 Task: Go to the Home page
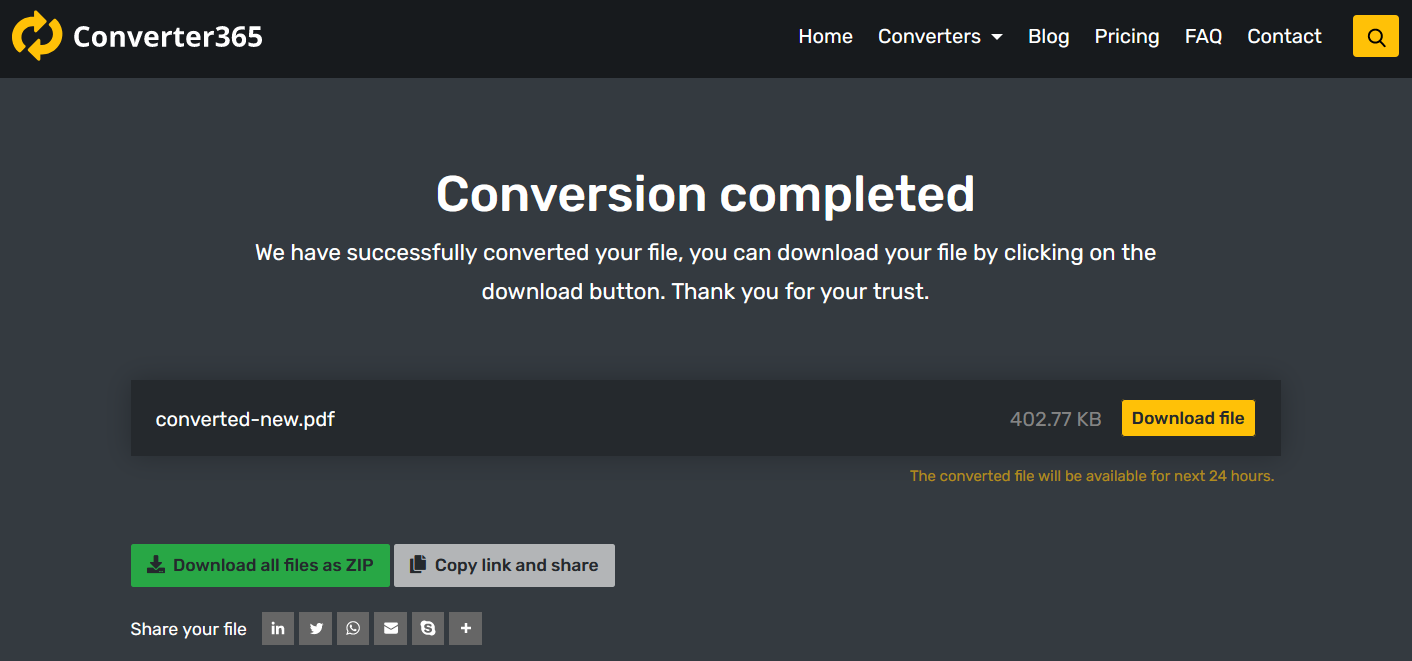pos(825,37)
